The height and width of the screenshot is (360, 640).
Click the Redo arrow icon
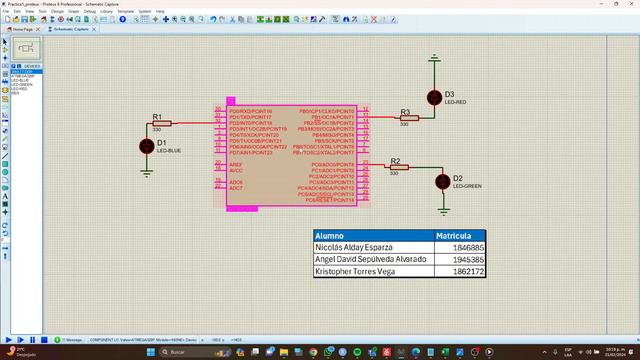click(222, 19)
